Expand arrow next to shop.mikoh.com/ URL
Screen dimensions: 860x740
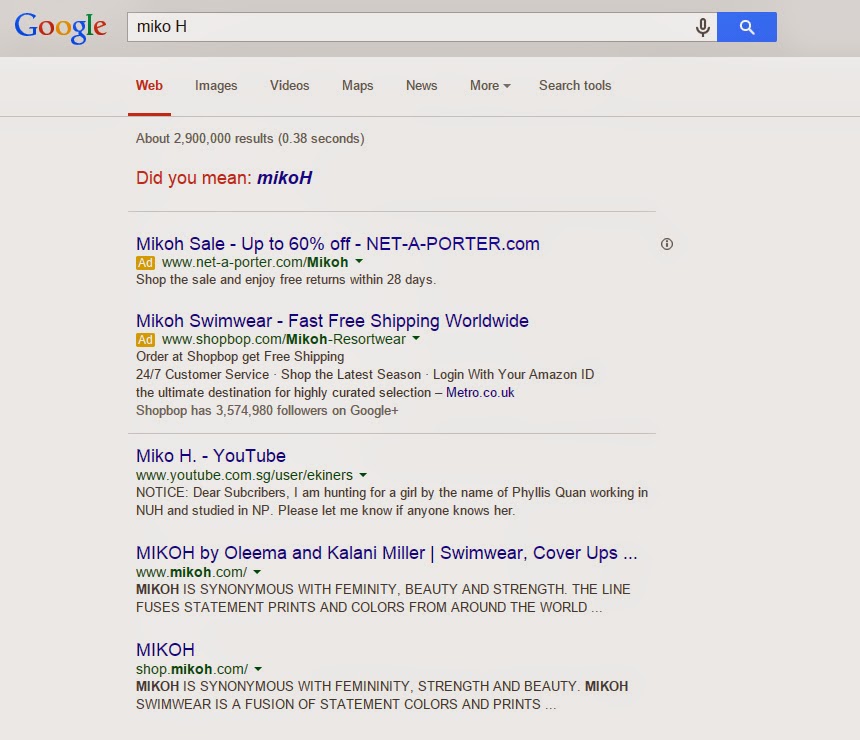click(x=258, y=669)
